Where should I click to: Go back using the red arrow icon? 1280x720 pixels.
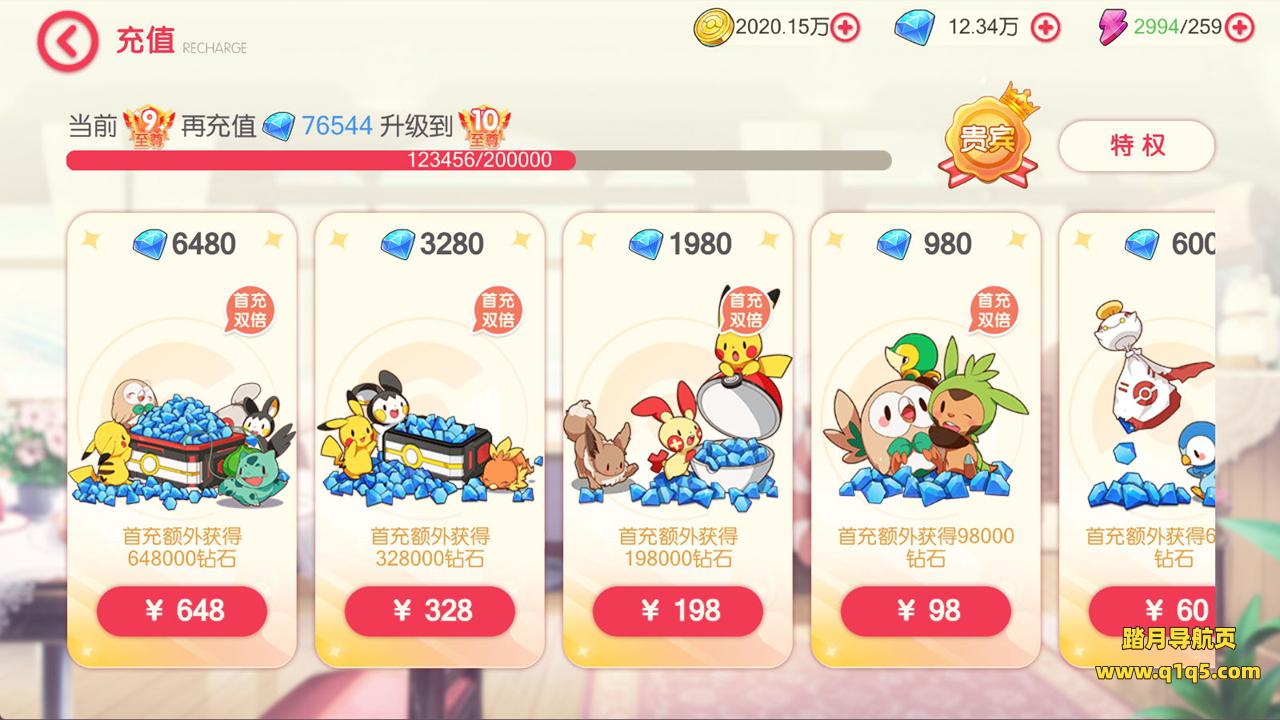pyautogui.click(x=68, y=40)
